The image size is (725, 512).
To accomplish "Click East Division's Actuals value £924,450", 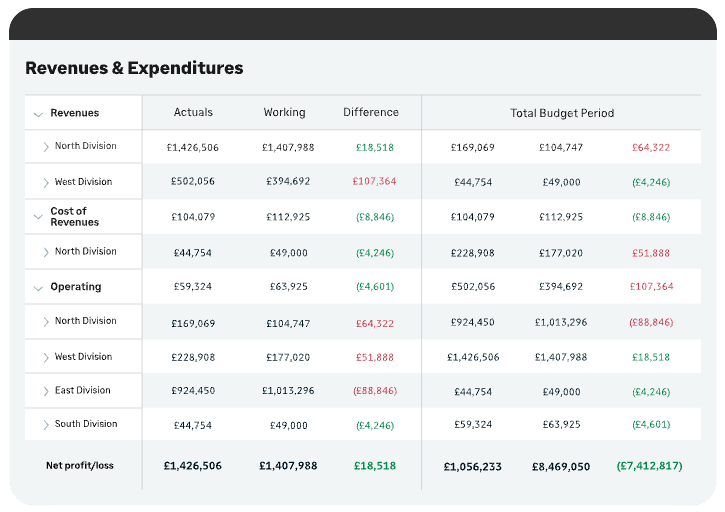I will click(x=193, y=391).
